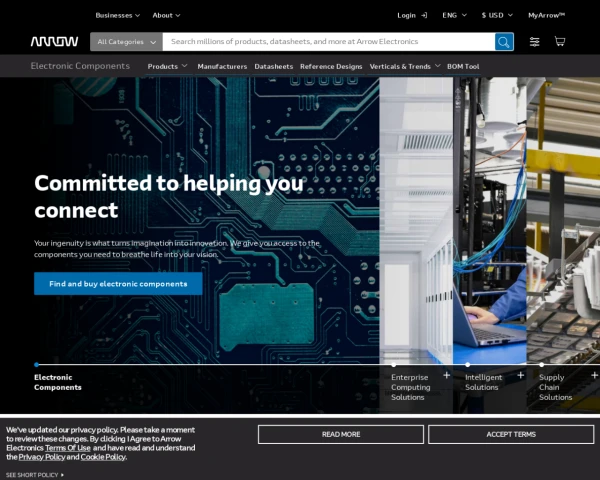Screen dimensions: 600x480
Task: Click the Arrow logo in header
Action: [x=54, y=42]
